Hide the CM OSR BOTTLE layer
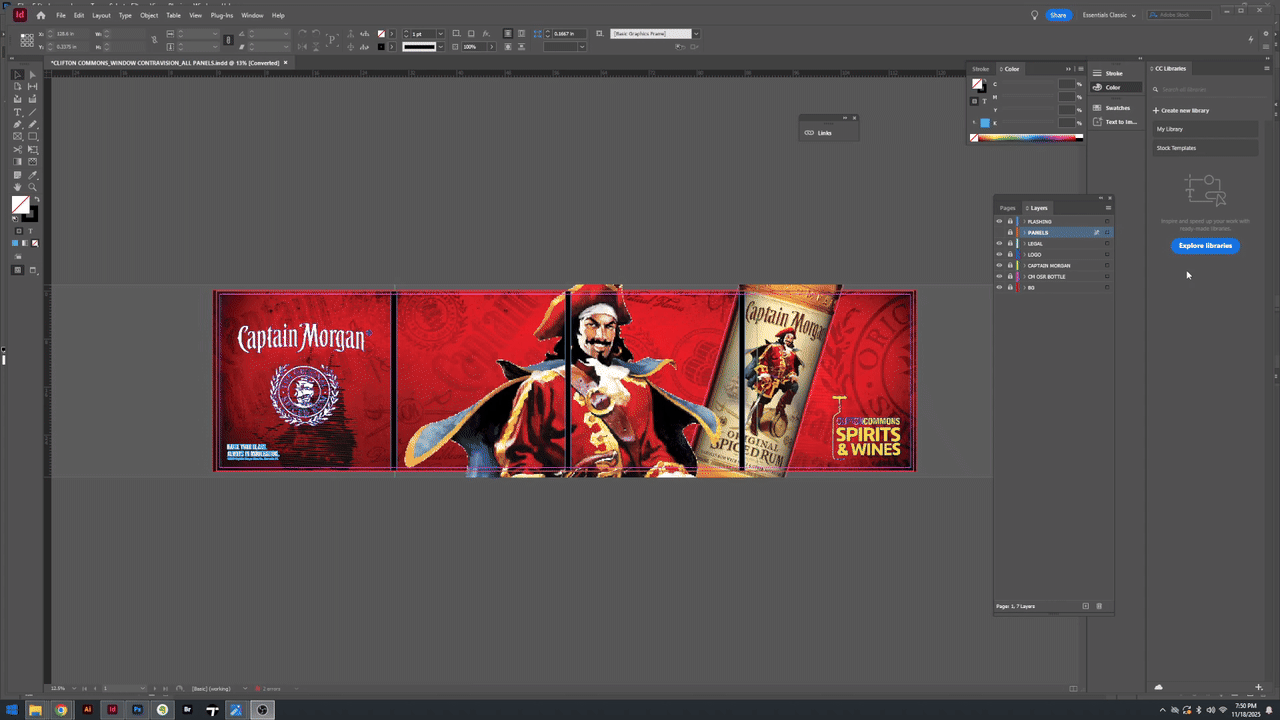Screen dimensions: 1280x720 pos(999,276)
